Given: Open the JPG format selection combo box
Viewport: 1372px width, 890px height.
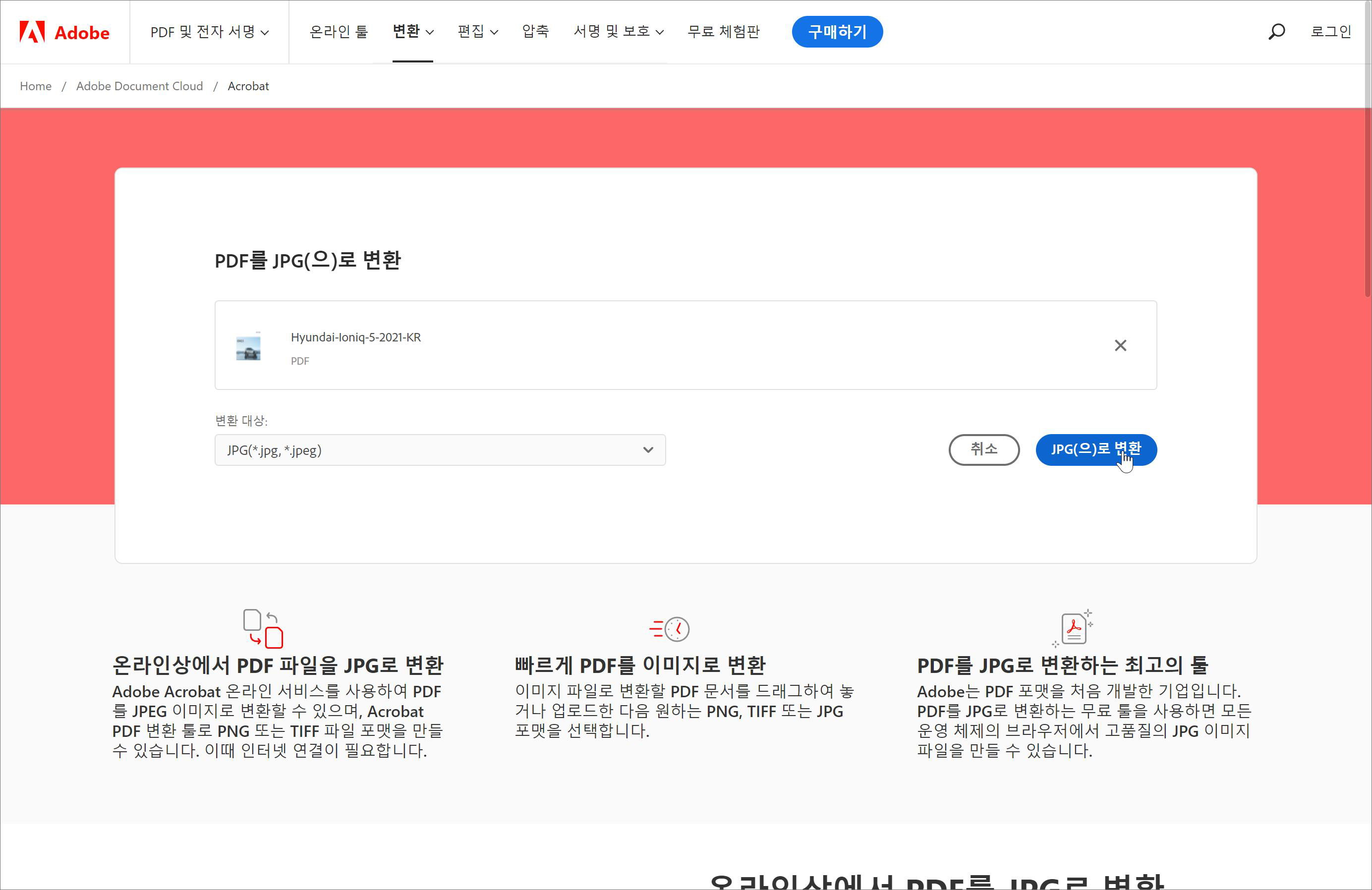Looking at the screenshot, I should tap(440, 450).
